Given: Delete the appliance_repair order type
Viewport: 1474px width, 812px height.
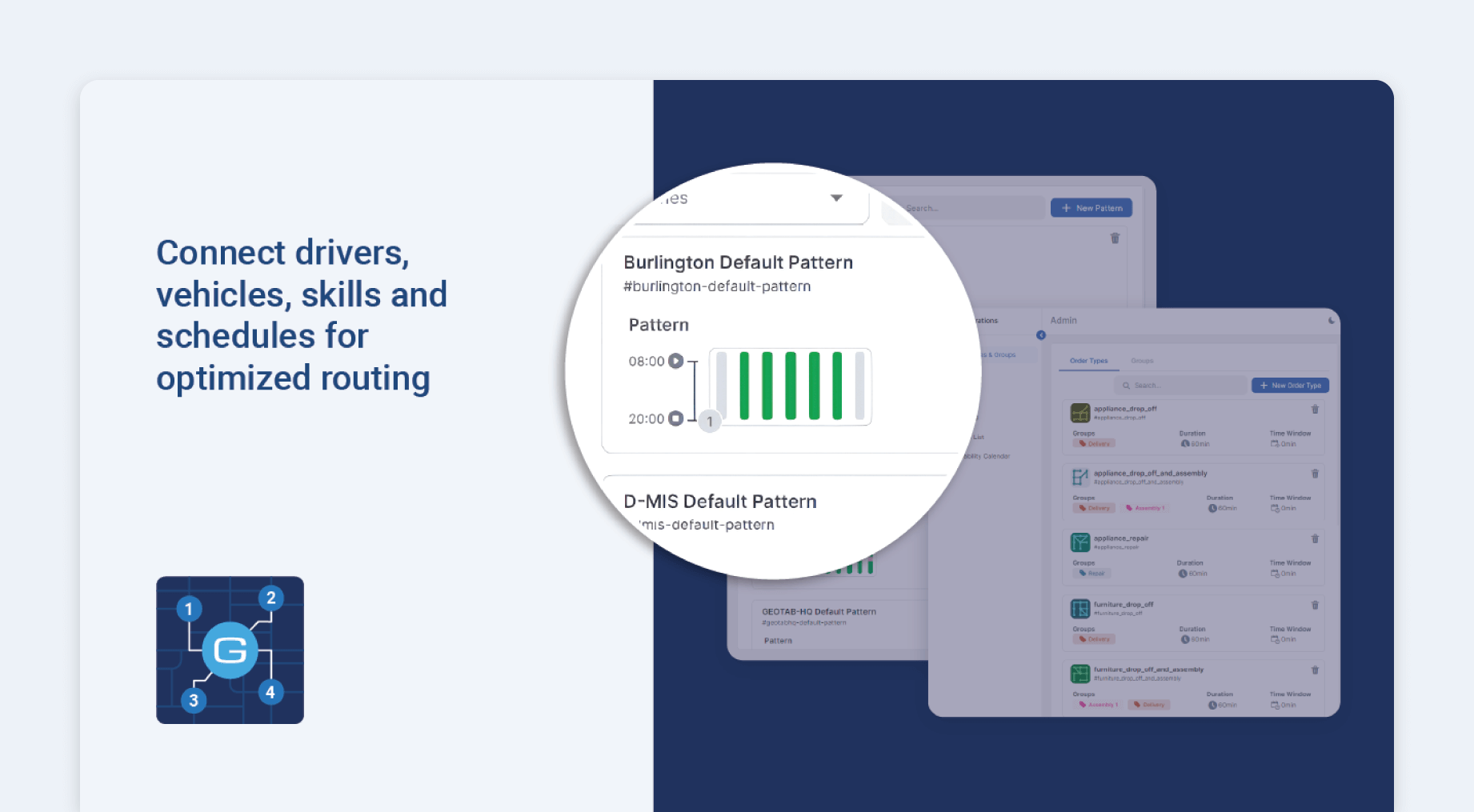Looking at the screenshot, I should click(1315, 538).
